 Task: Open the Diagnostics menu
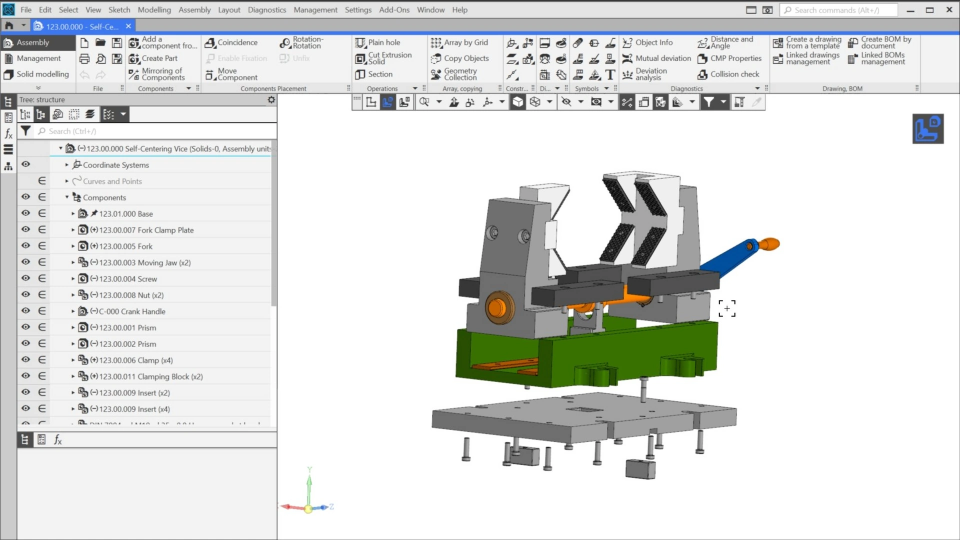click(266, 10)
